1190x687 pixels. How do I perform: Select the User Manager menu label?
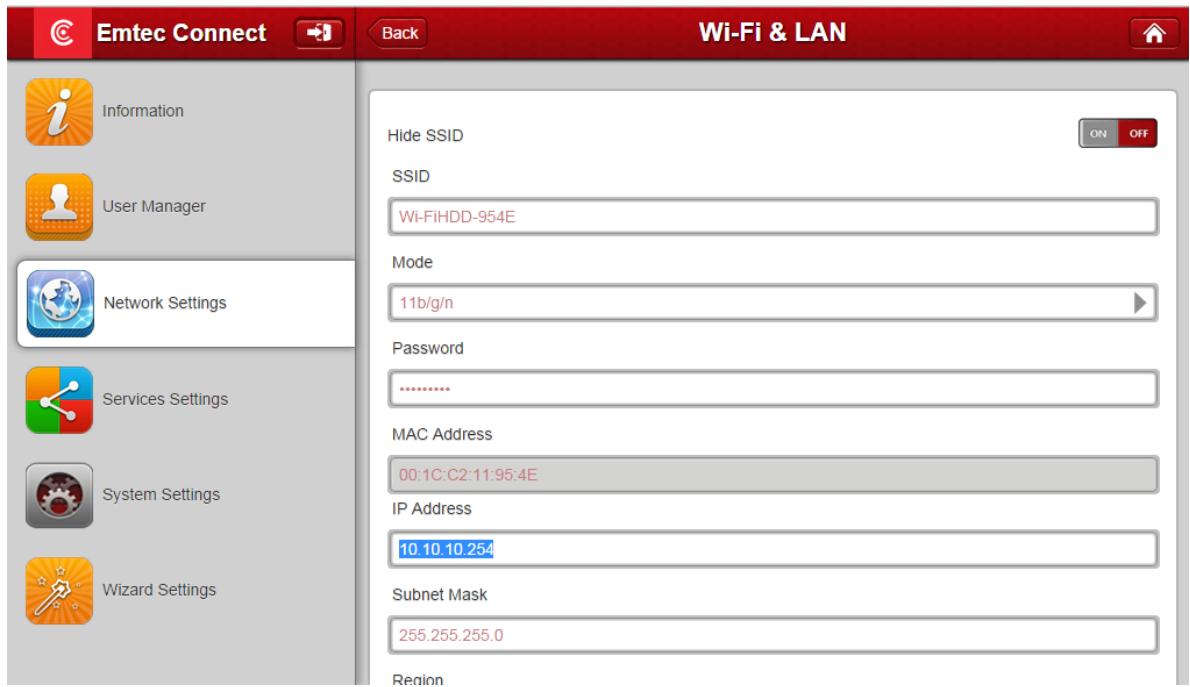coord(154,206)
